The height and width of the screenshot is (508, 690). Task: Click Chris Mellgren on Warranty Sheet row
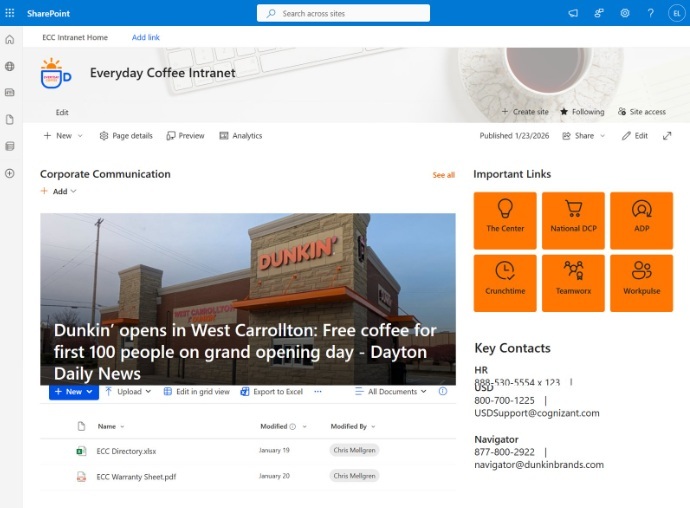354,476
